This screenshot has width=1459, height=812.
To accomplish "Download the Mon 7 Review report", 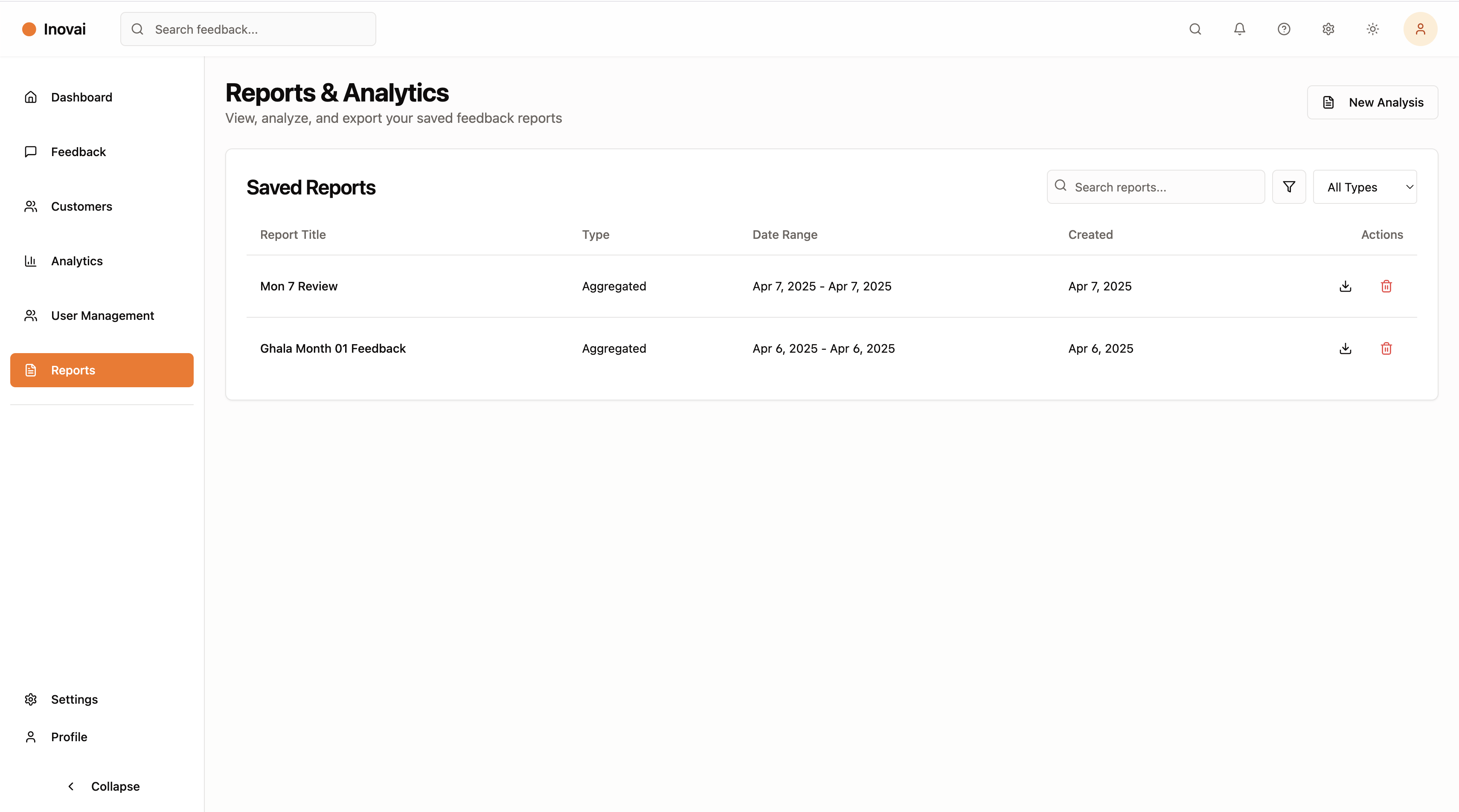I will [1345, 286].
